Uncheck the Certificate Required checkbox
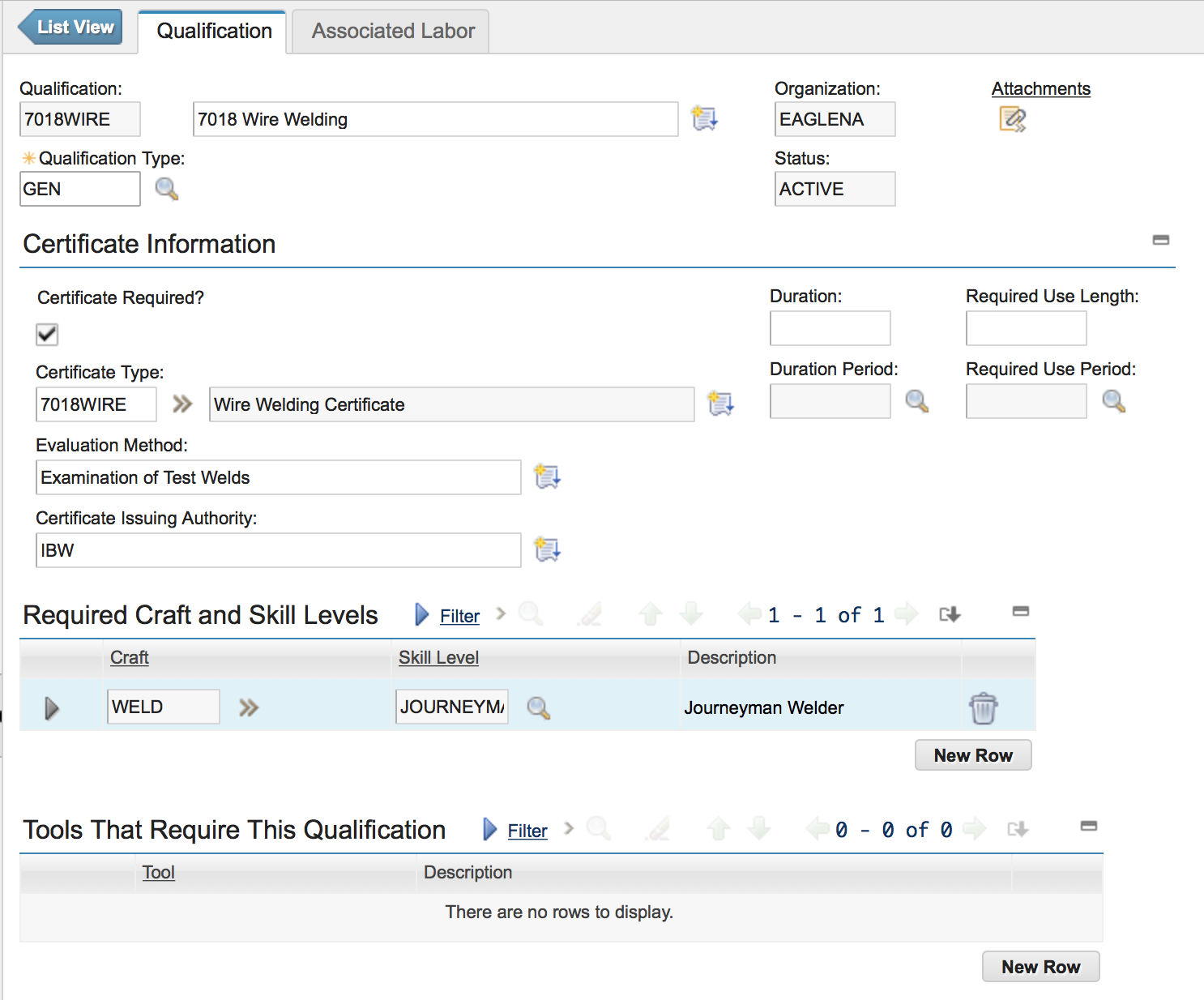The height and width of the screenshot is (1000, 1204). click(x=46, y=334)
